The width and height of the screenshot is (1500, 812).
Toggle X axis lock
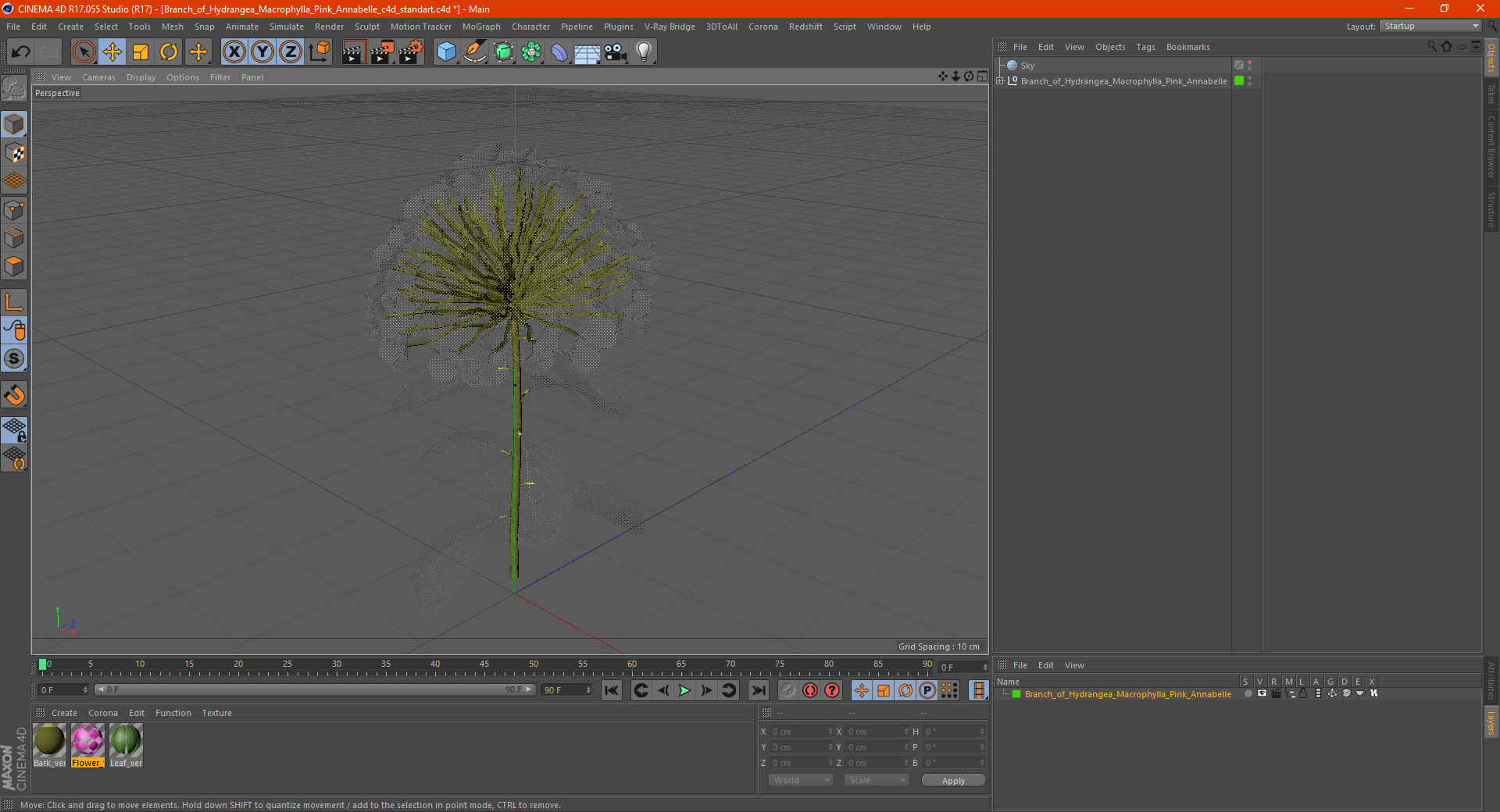(234, 52)
